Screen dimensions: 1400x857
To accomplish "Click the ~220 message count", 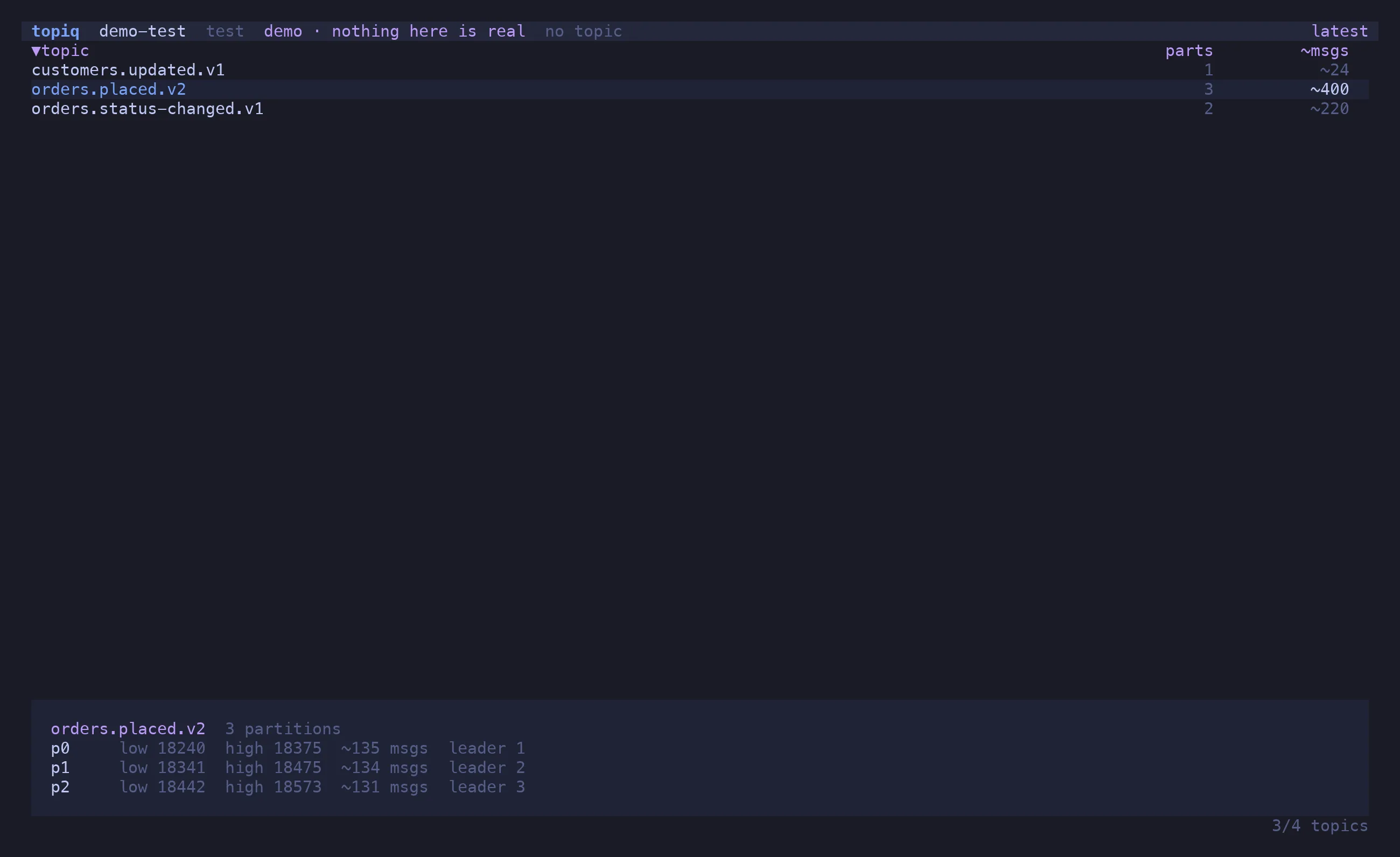I will click(x=1329, y=109).
